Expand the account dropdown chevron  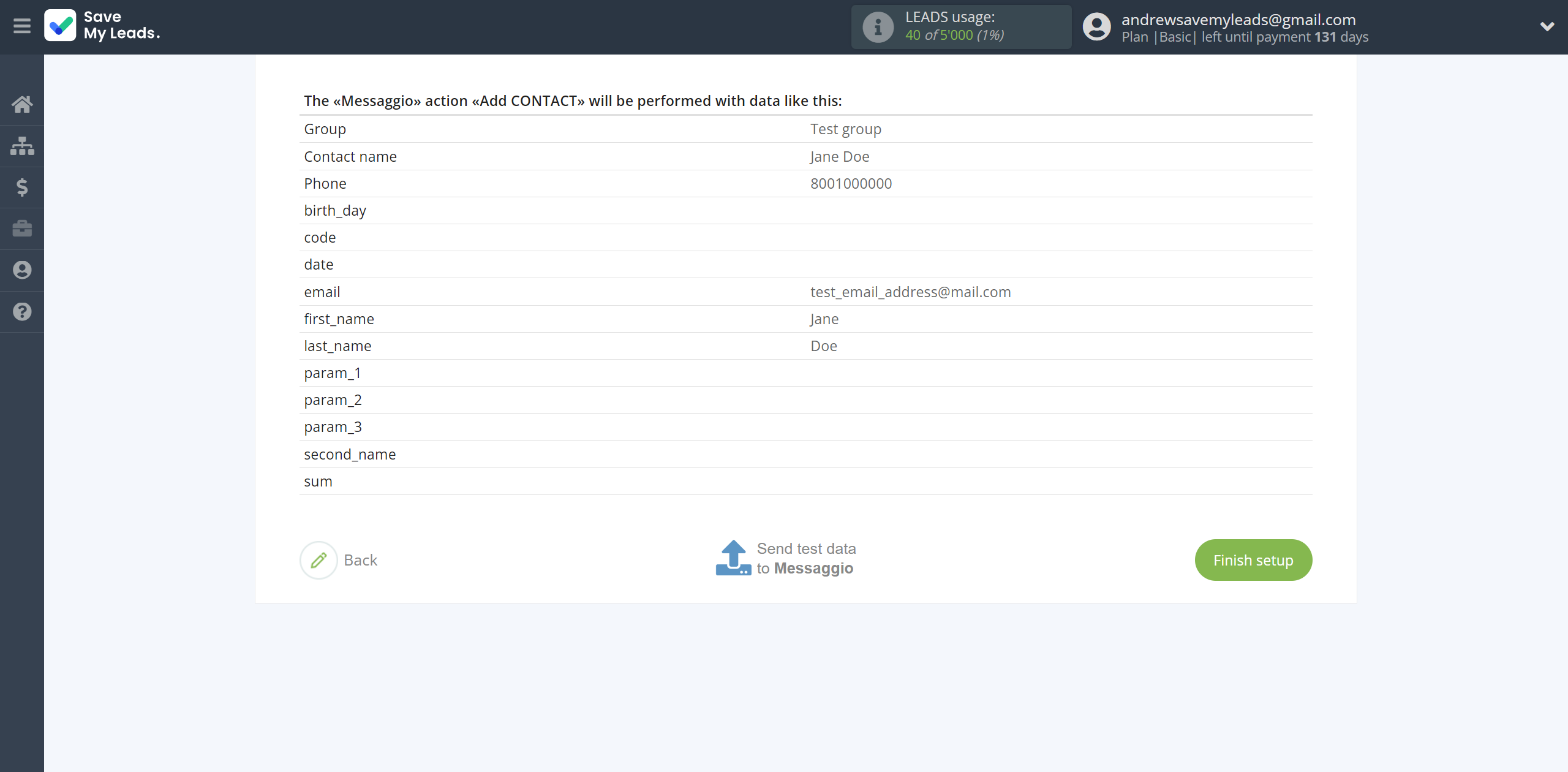click(1547, 27)
